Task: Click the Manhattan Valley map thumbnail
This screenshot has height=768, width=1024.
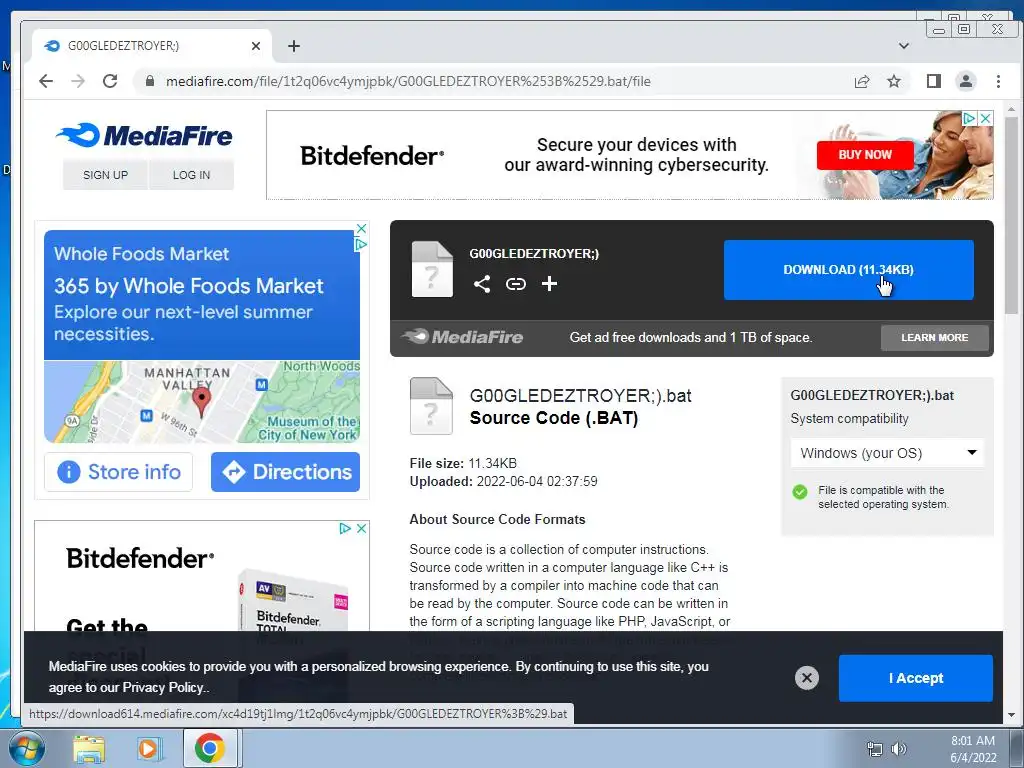Action: pos(202,402)
